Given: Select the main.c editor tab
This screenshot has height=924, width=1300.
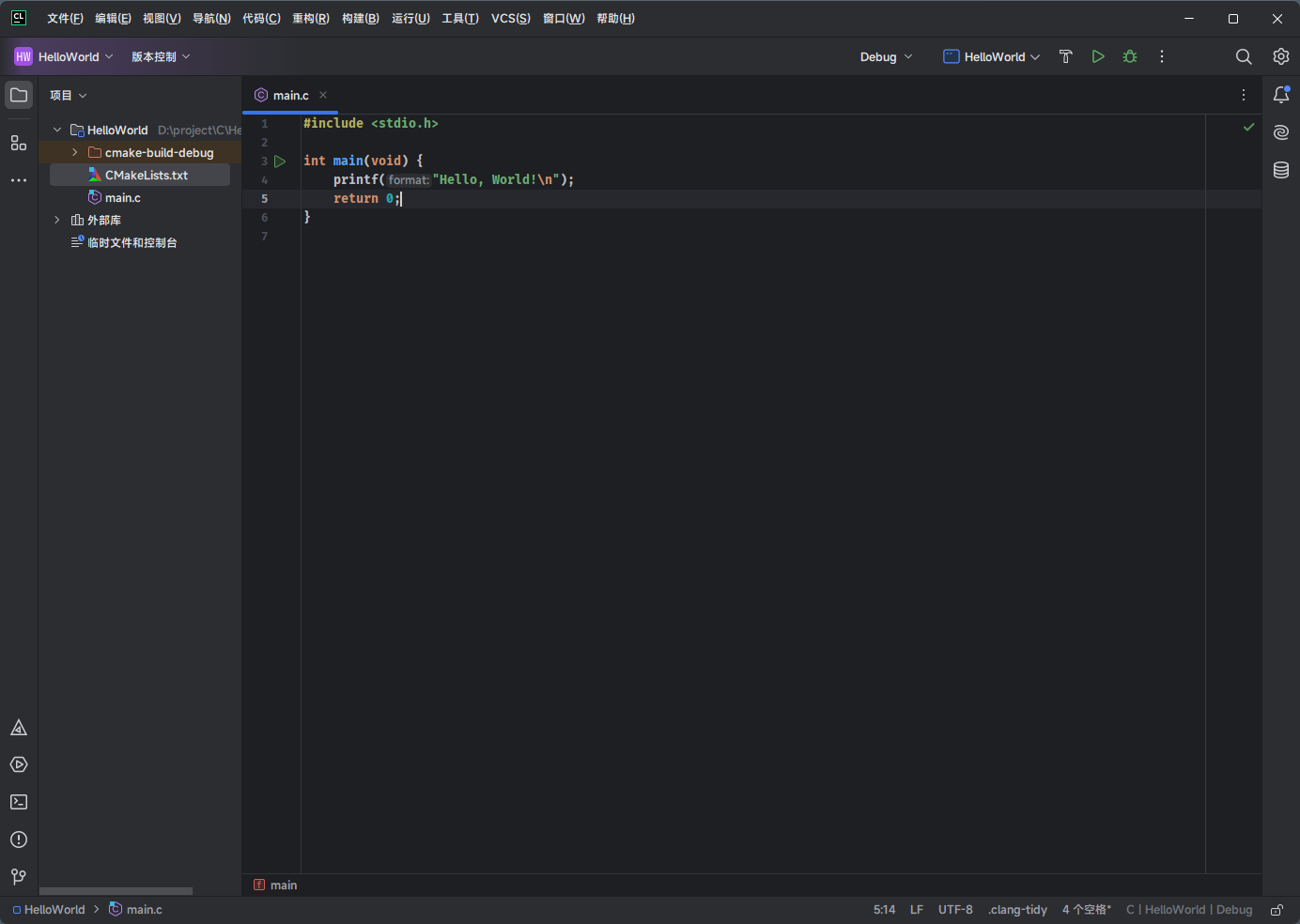Looking at the screenshot, I should pos(290,96).
